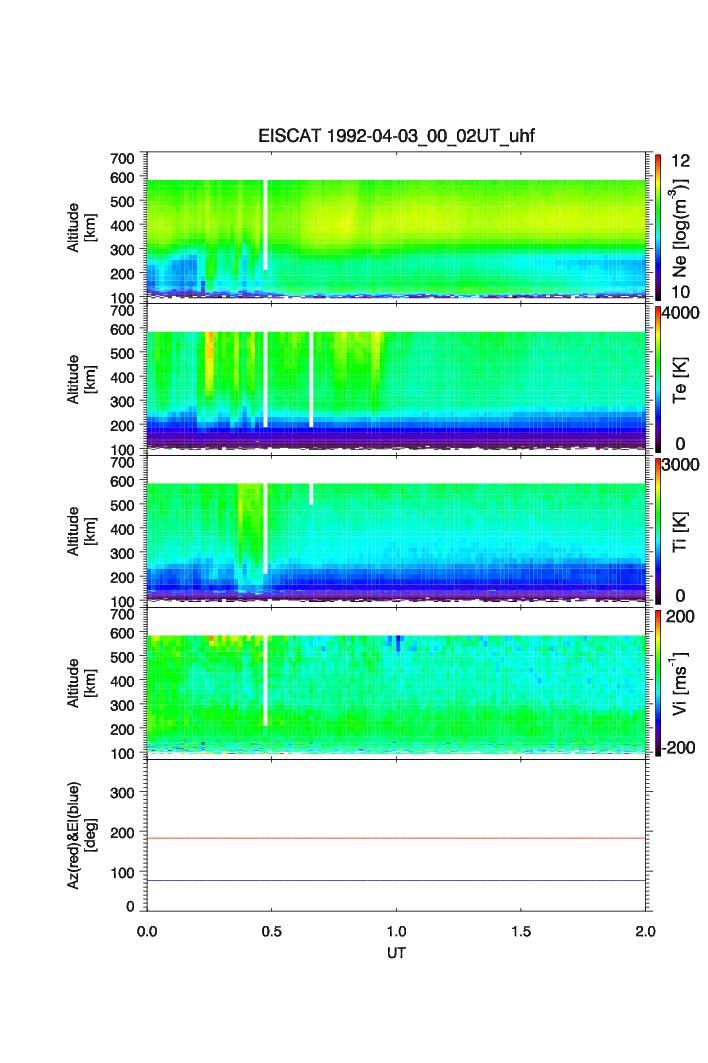Click the Te [K] color bar
This screenshot has width=708, height=1063.
658,379
